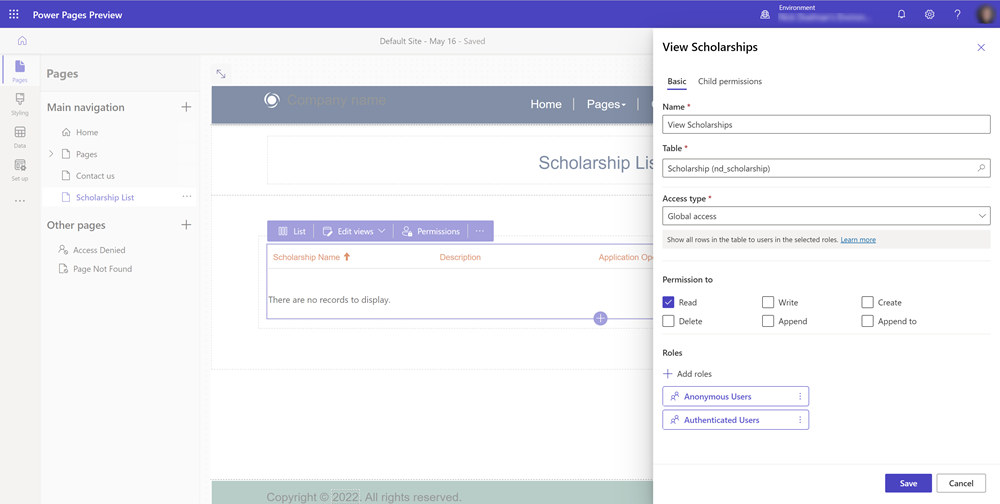Screen dimensions: 1000x504
Task: Click into the Name input field
Action: click(x=826, y=125)
